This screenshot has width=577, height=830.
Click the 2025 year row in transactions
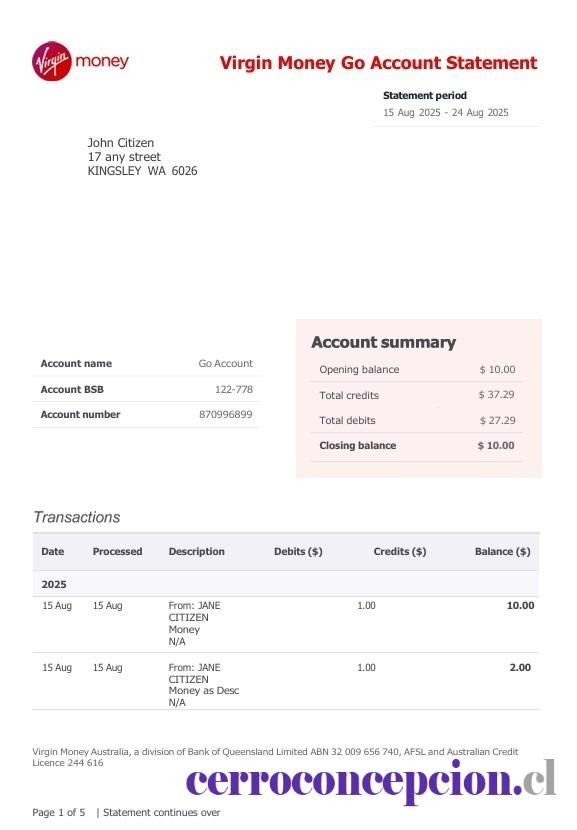[286, 584]
